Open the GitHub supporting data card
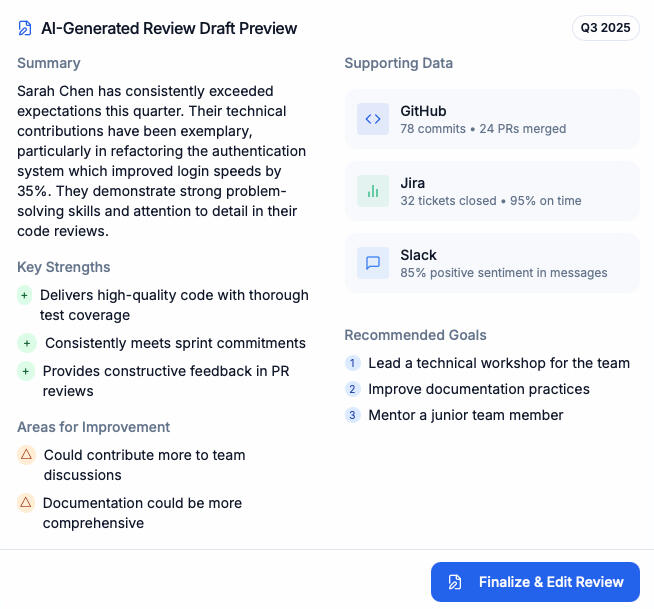The height and width of the screenshot is (609, 654). [492, 119]
